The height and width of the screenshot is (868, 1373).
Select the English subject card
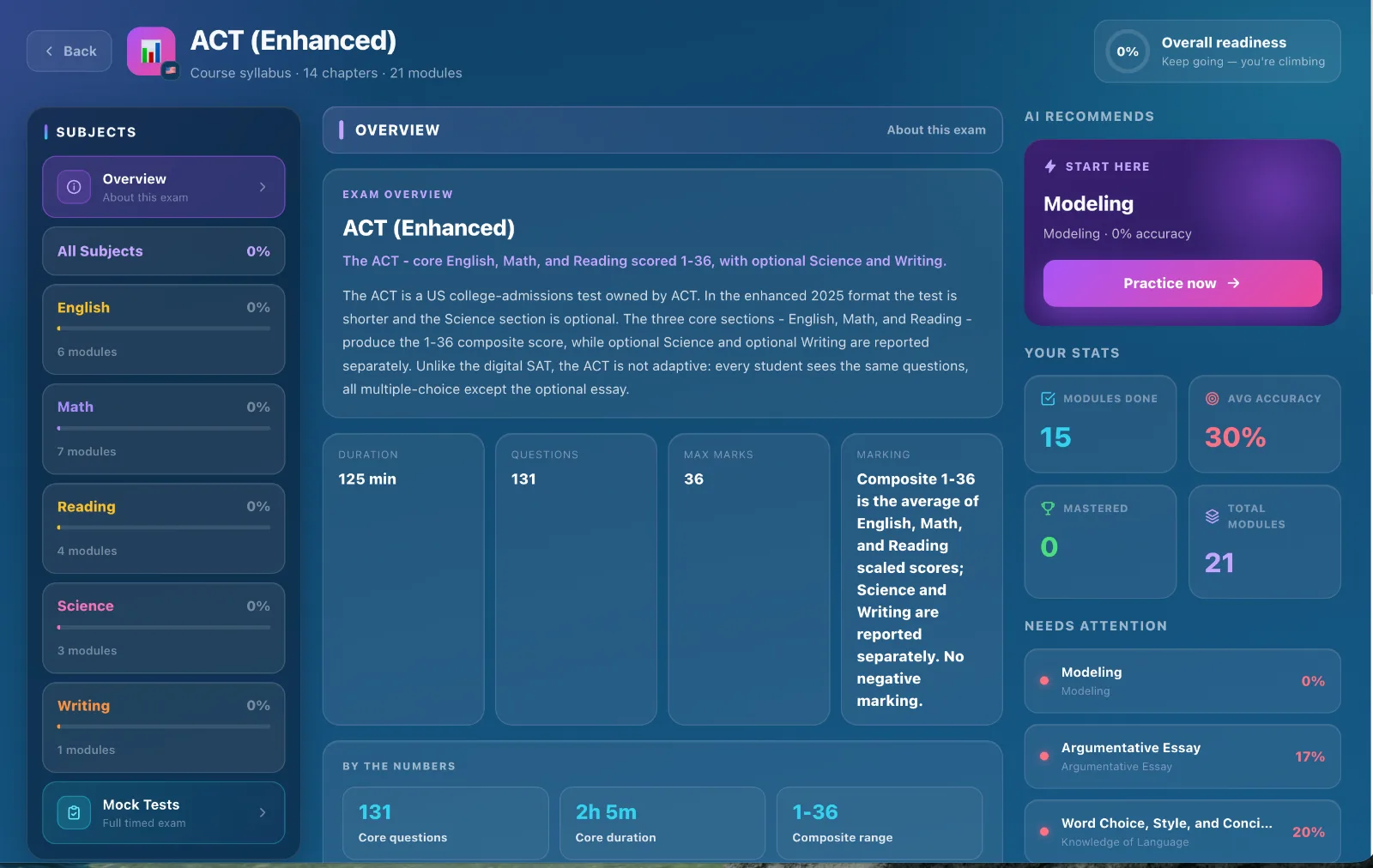[x=164, y=329]
